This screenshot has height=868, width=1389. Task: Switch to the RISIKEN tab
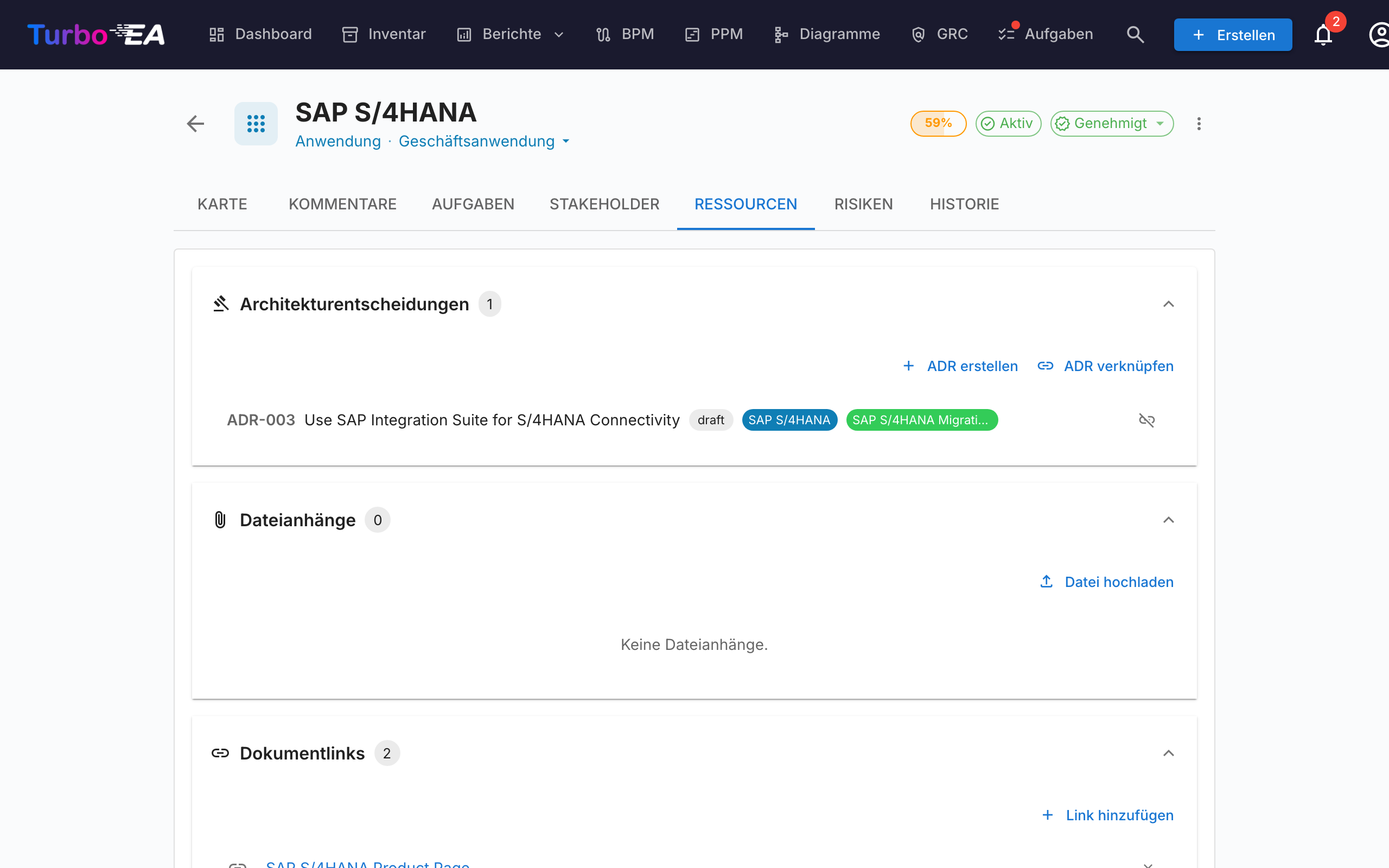point(863,205)
